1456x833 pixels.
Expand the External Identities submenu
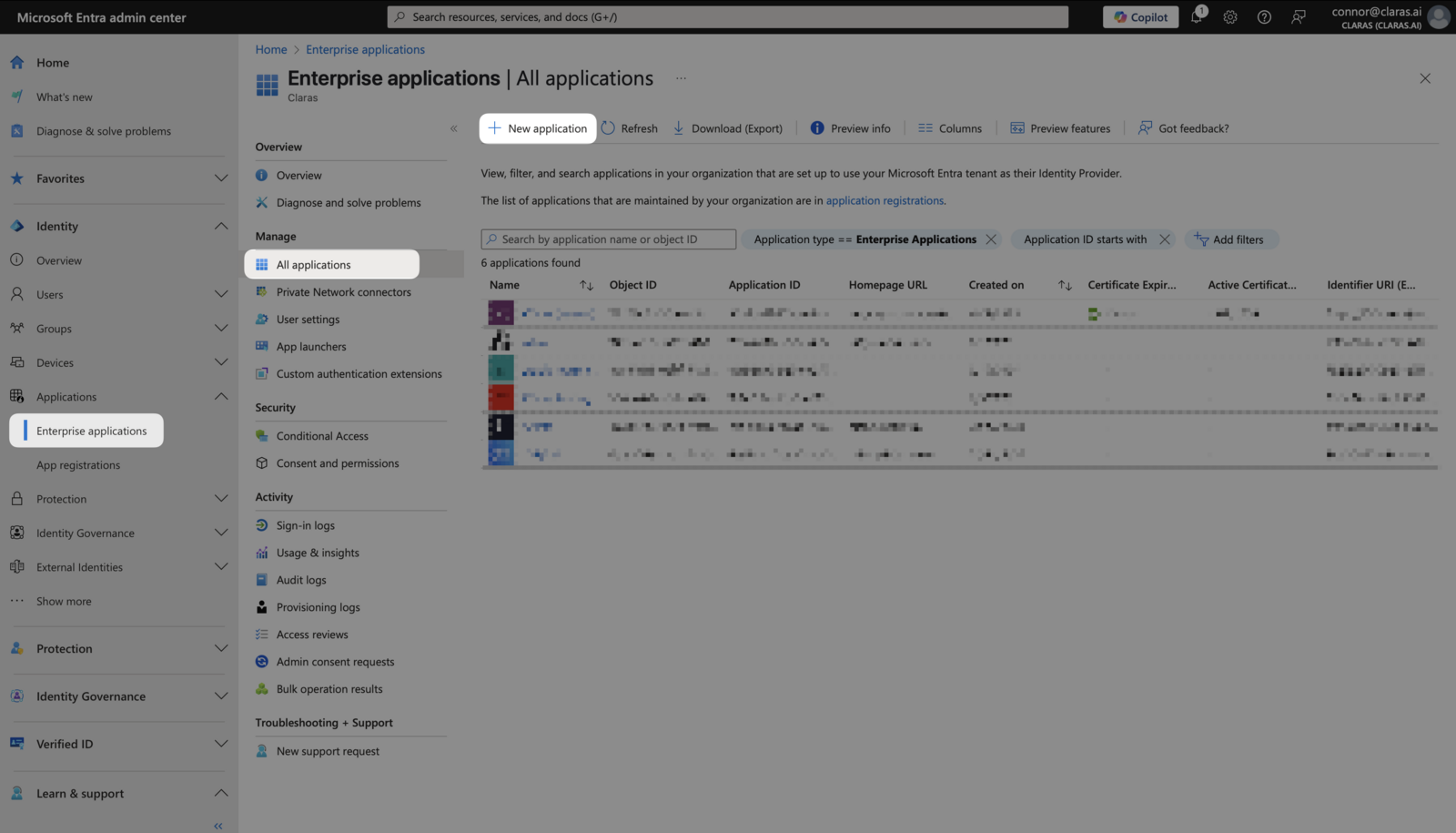pos(220,567)
